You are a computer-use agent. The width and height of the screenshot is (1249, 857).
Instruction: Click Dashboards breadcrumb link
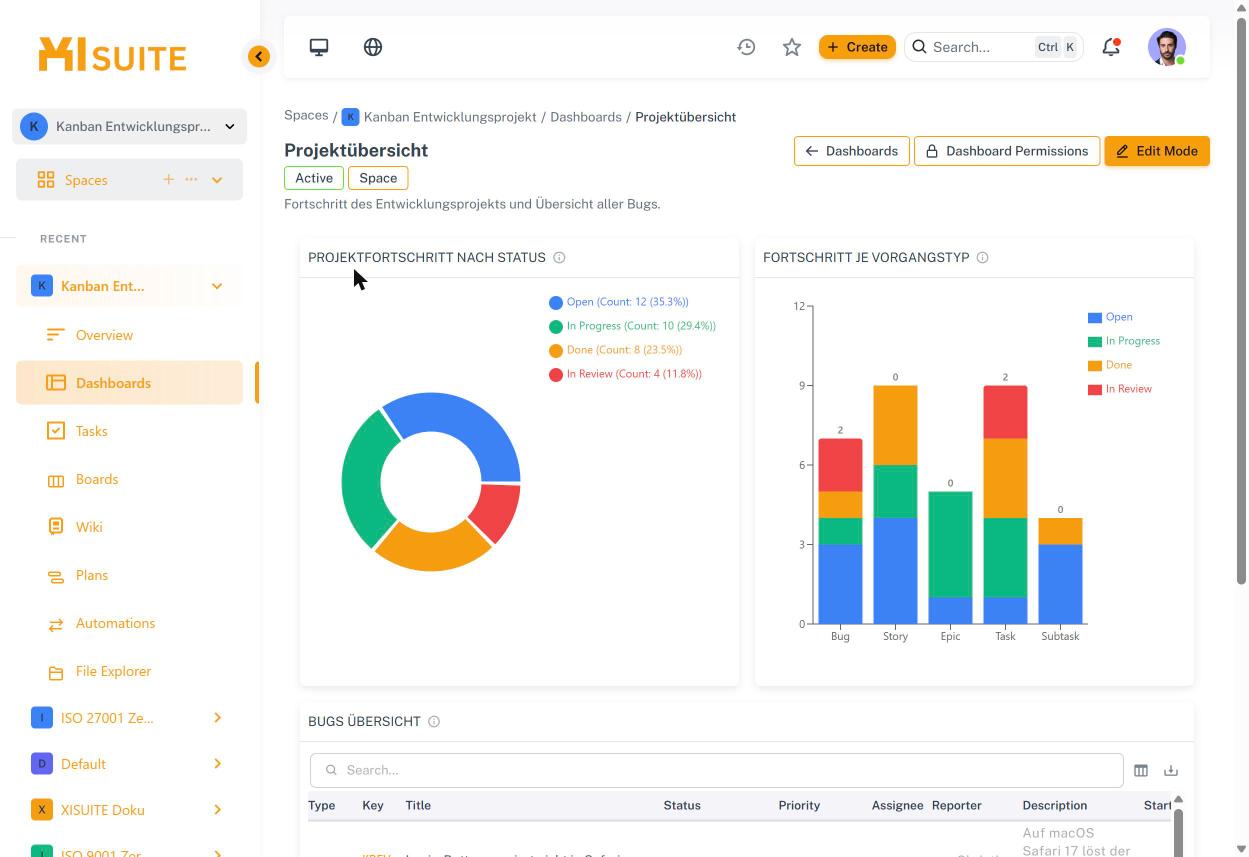tap(586, 117)
